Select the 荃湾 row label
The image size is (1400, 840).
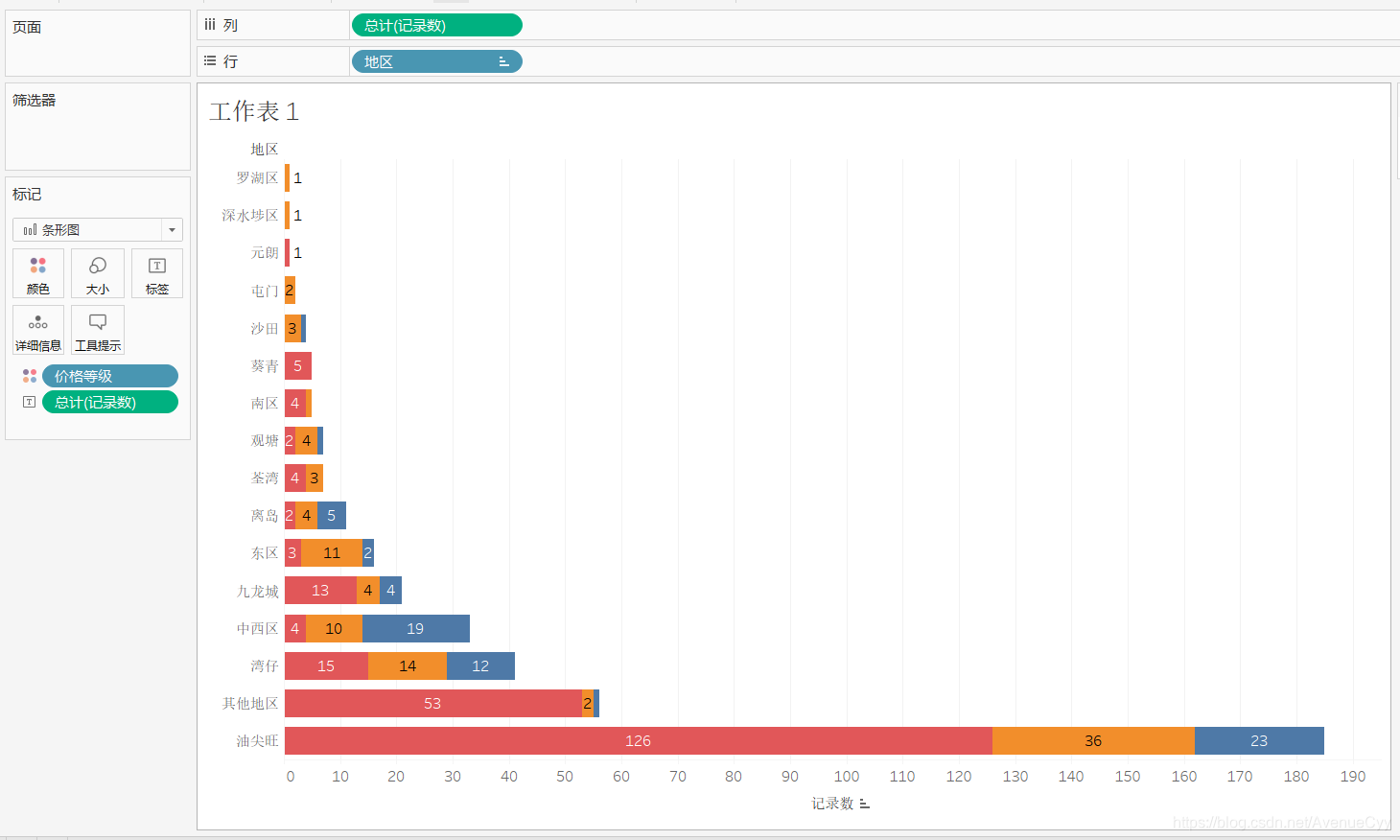click(265, 478)
